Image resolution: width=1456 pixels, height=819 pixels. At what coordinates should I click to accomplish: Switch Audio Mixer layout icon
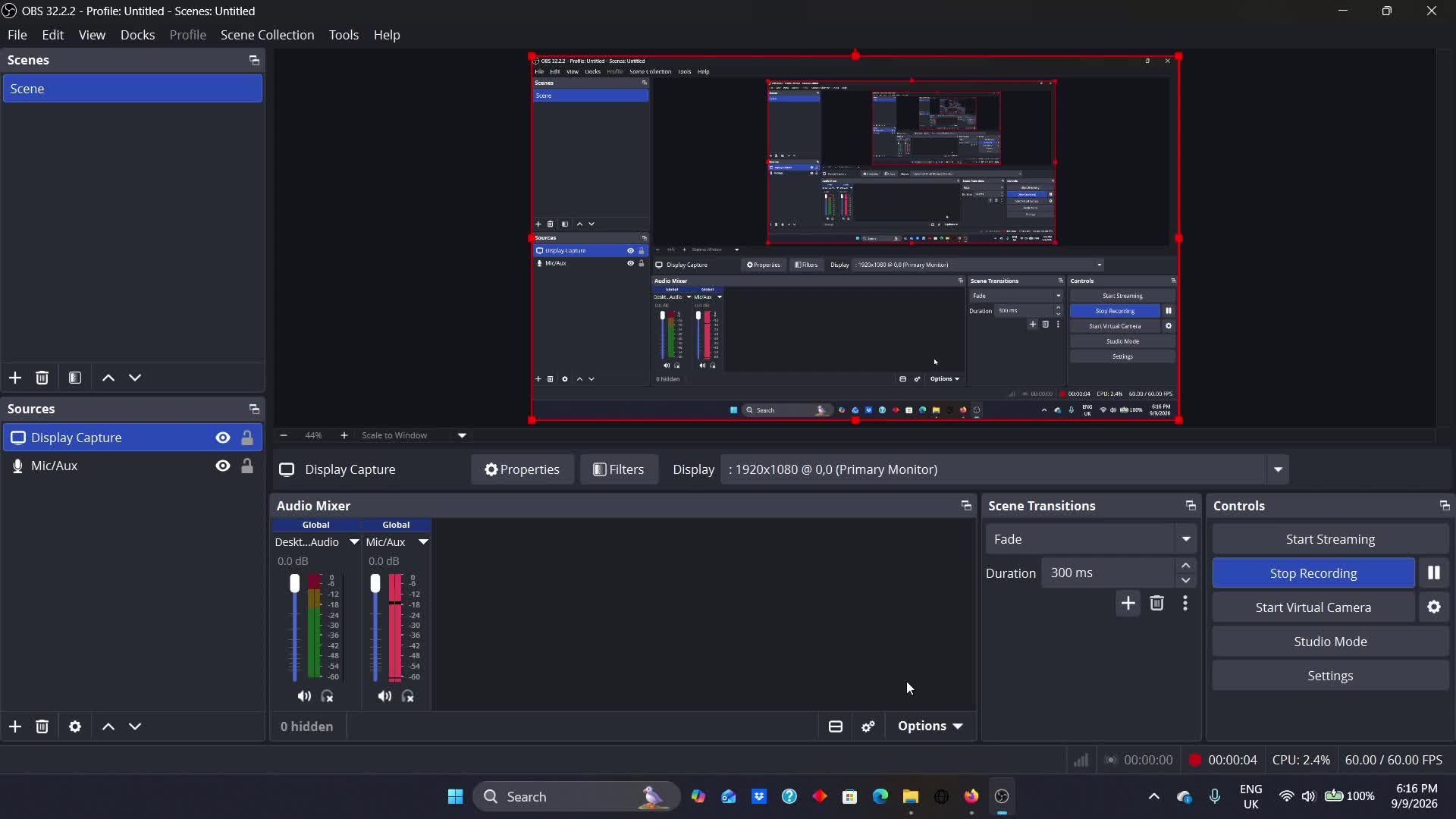(x=836, y=726)
